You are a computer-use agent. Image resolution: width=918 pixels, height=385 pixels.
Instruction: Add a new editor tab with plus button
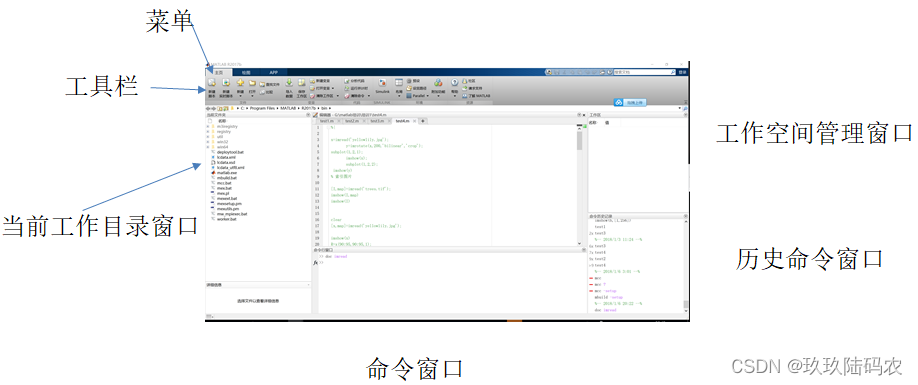click(423, 121)
